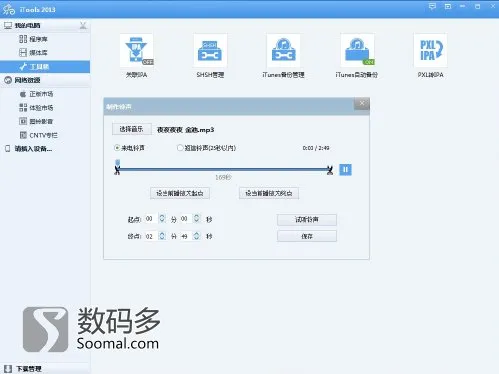499x374 pixels.
Task: Click the 169秒 duration label
Action: pyautogui.click(x=223, y=177)
